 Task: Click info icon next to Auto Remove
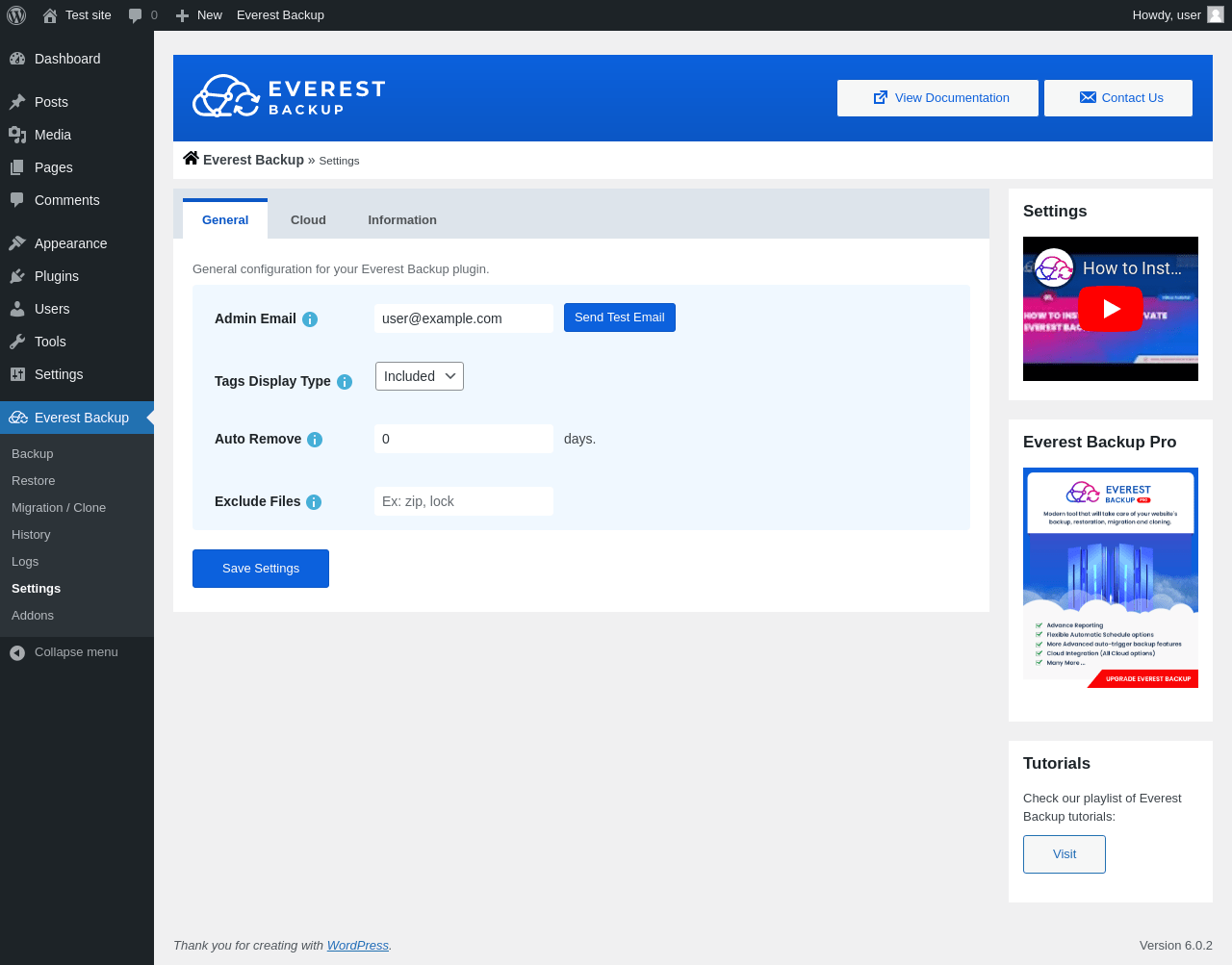(x=315, y=440)
